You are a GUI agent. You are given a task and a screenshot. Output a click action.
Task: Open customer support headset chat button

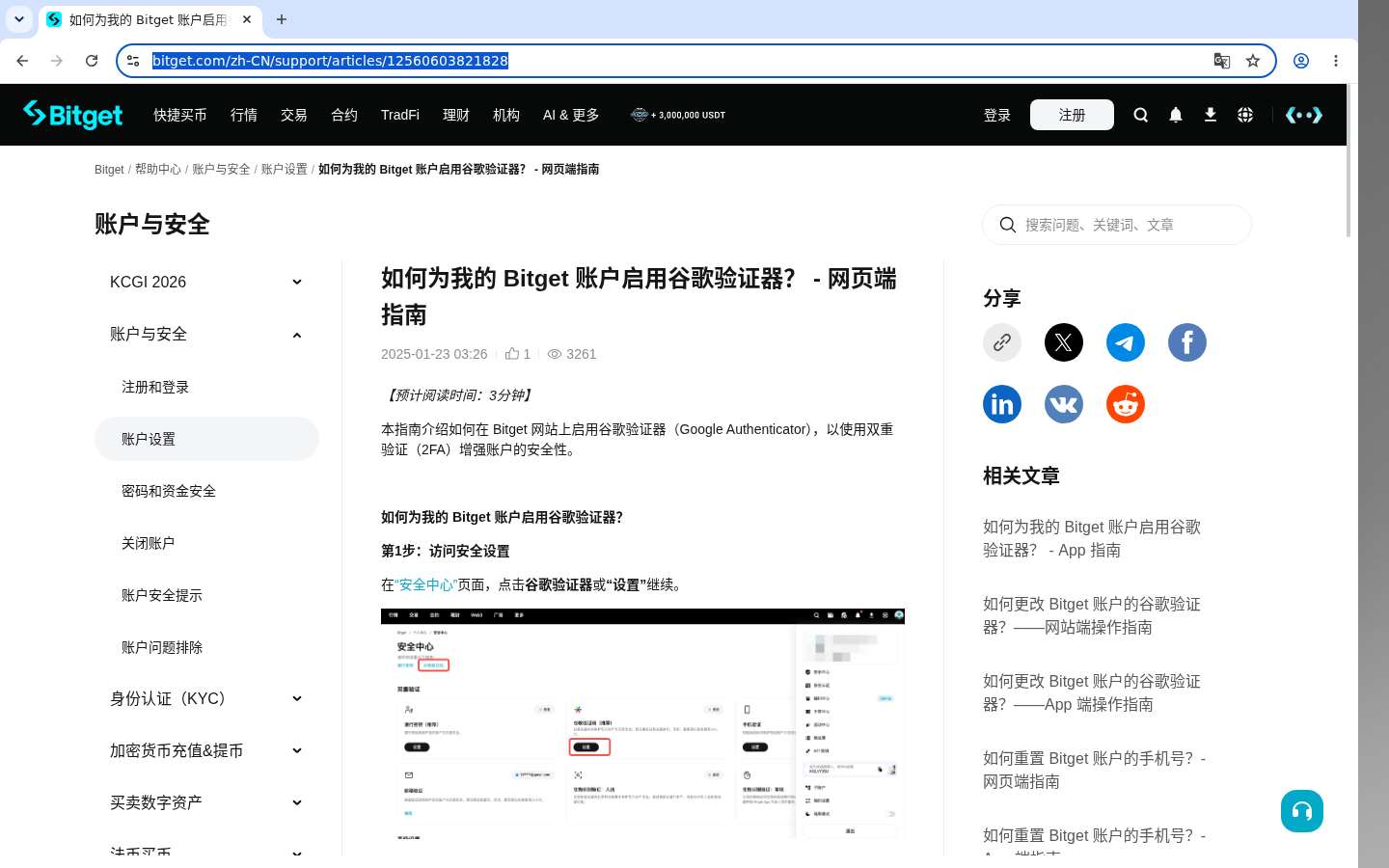1302,811
